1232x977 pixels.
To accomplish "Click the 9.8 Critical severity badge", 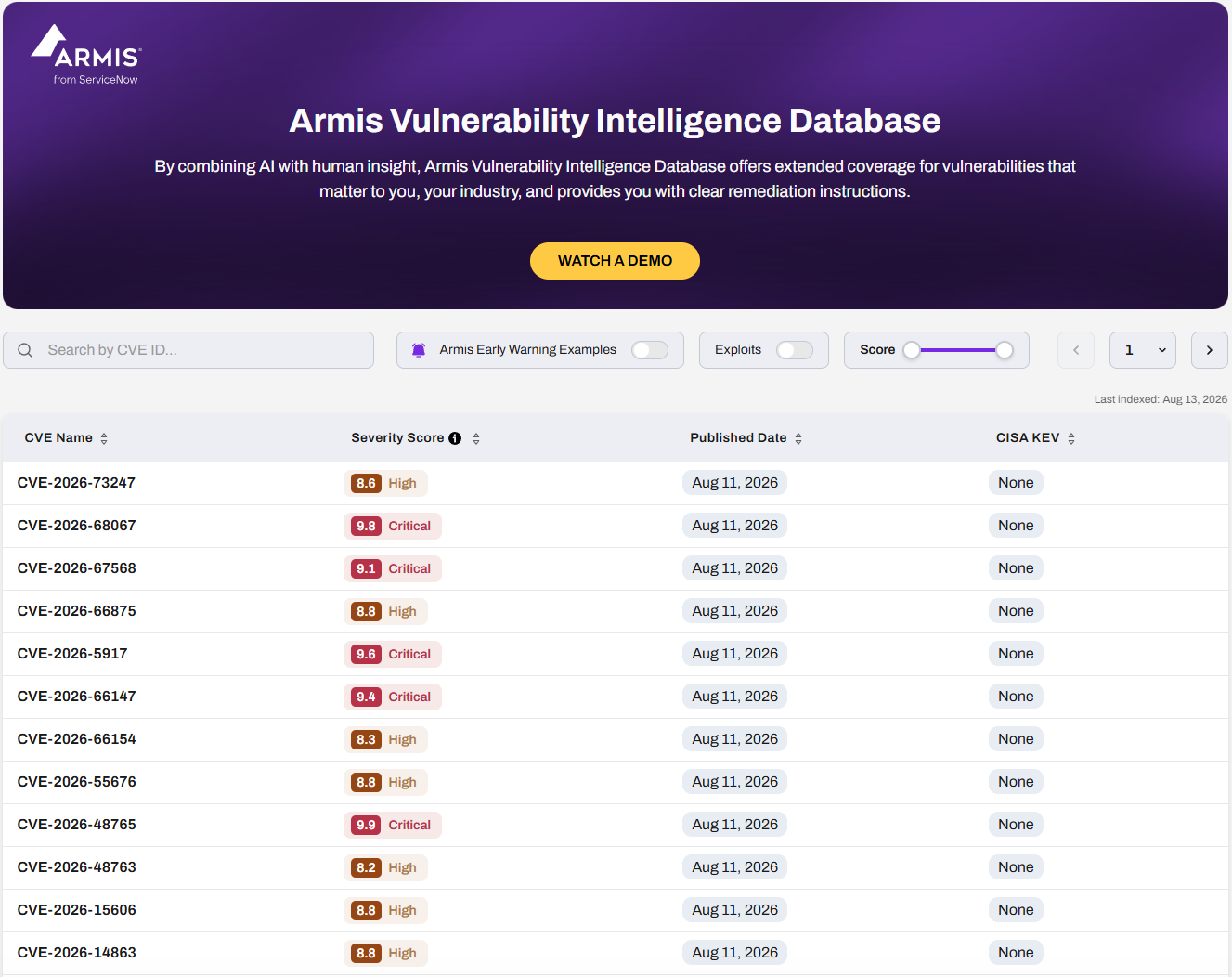I will (393, 526).
